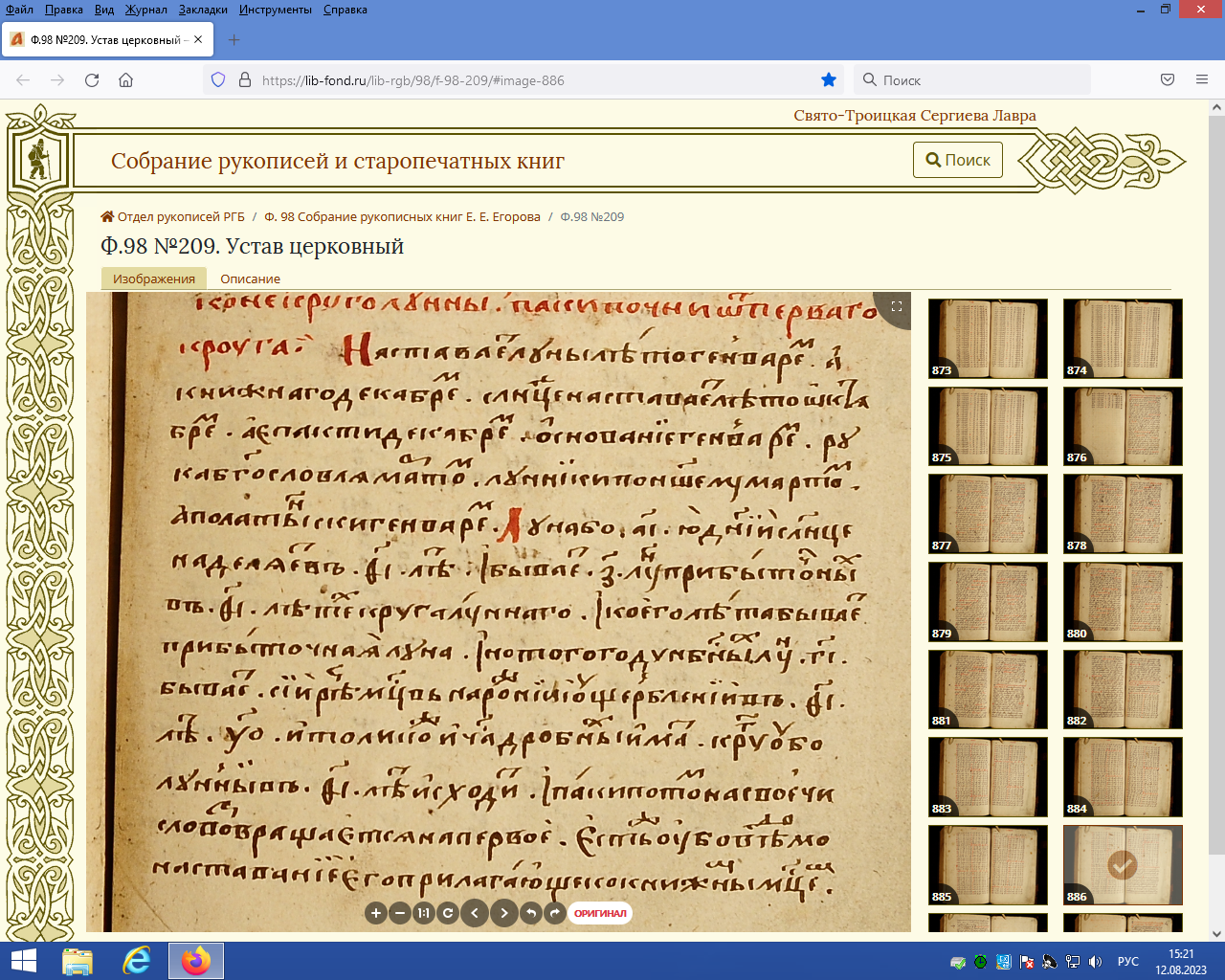Click the circular-arrow reset icon in the viewer

[x=447, y=913]
